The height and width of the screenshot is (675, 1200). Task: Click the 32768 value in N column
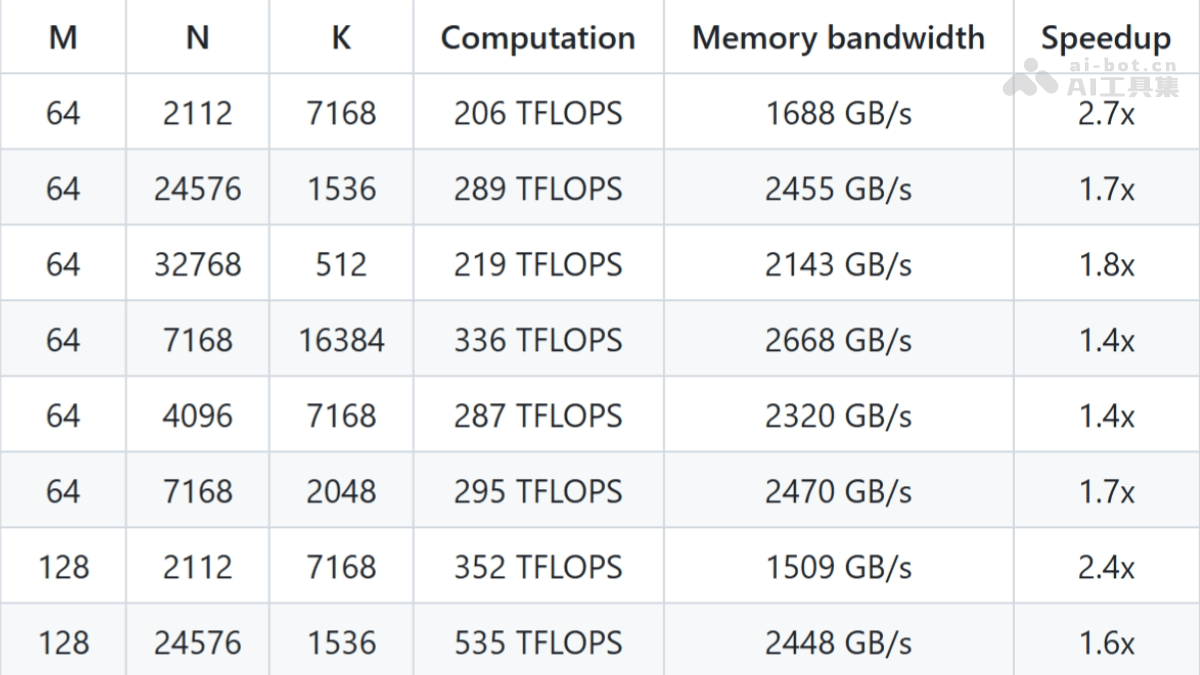198,265
